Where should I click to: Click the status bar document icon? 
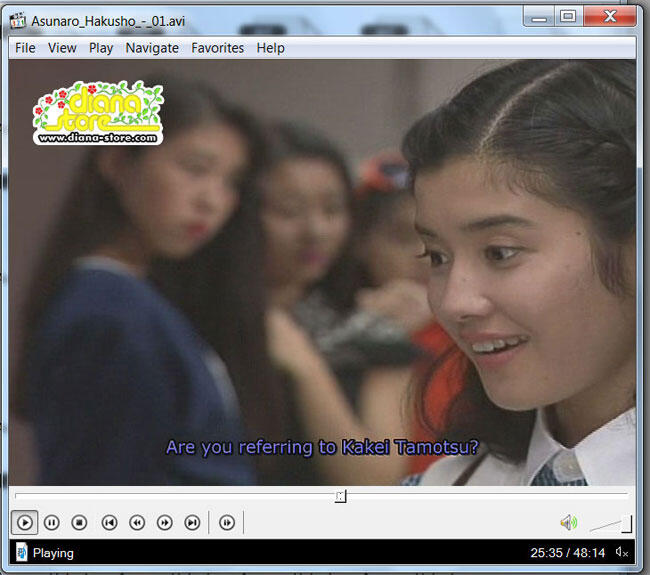click(21, 553)
